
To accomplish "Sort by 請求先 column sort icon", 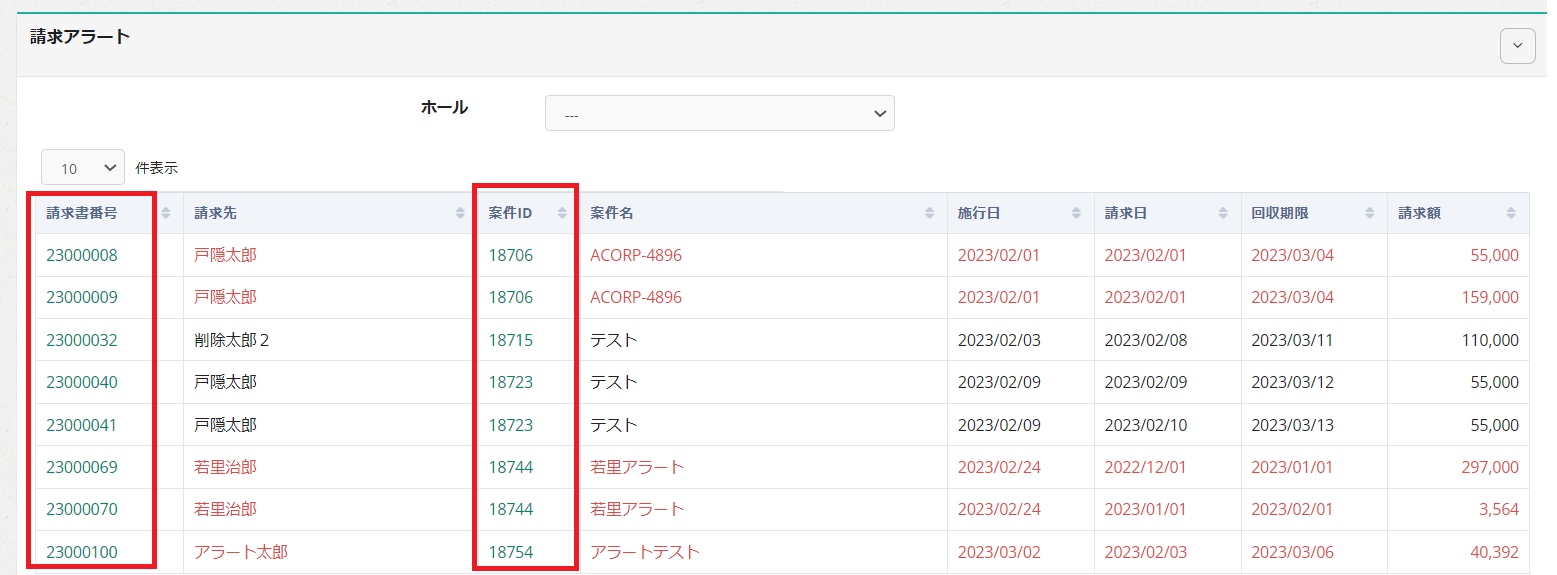I will pos(460,213).
